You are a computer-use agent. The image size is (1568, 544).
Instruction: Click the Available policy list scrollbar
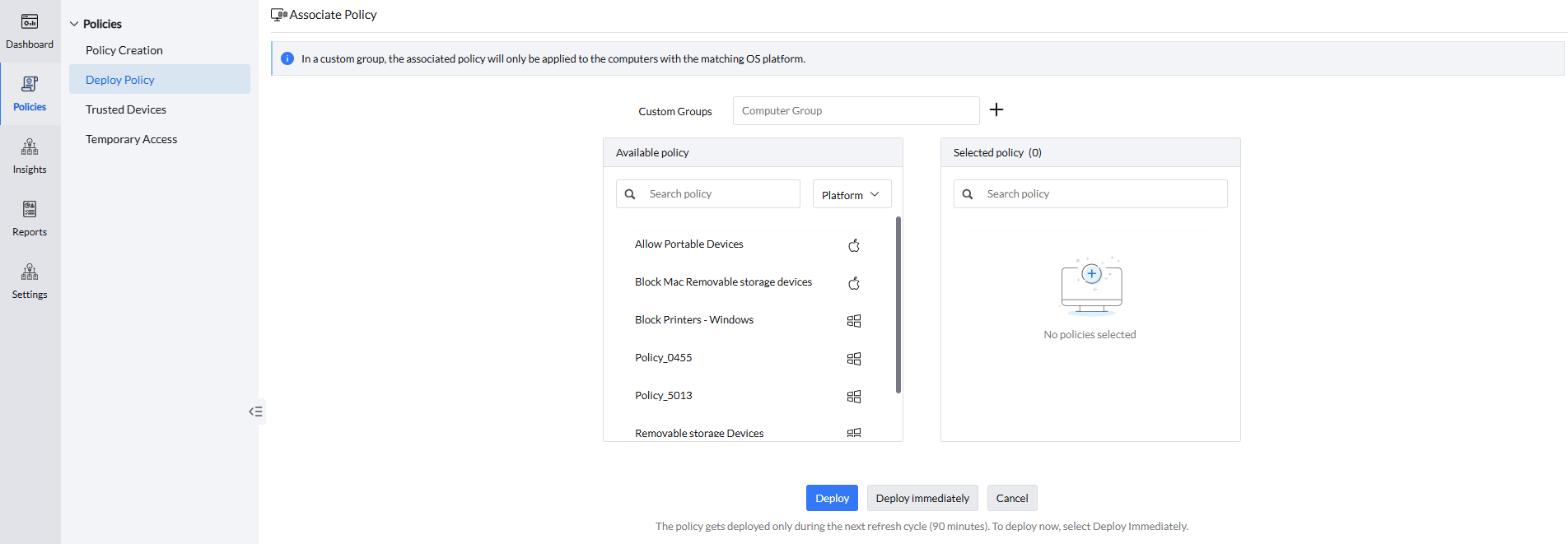[898, 305]
